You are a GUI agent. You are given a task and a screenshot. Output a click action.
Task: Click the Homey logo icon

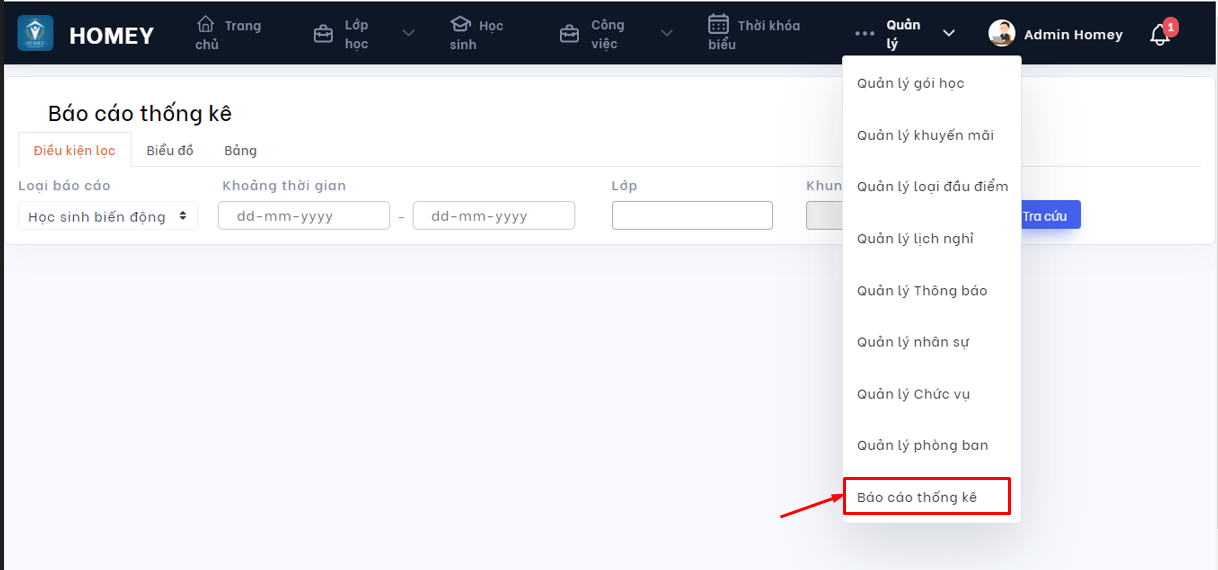coord(35,34)
